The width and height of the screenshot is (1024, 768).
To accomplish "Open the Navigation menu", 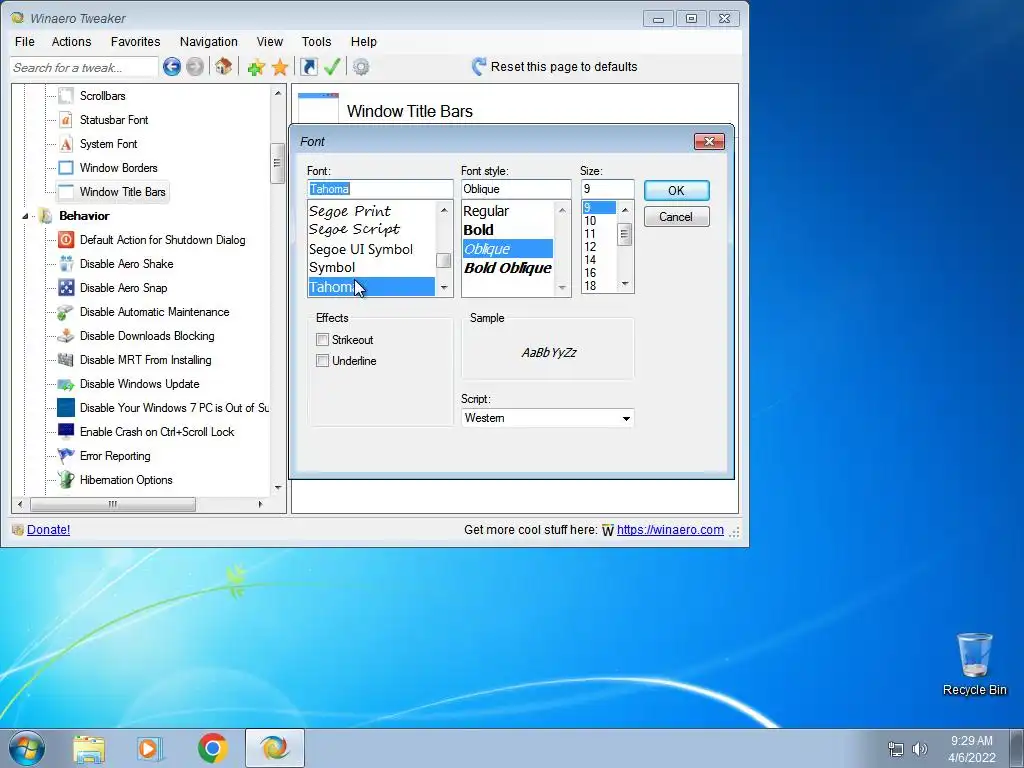I will coord(208,42).
